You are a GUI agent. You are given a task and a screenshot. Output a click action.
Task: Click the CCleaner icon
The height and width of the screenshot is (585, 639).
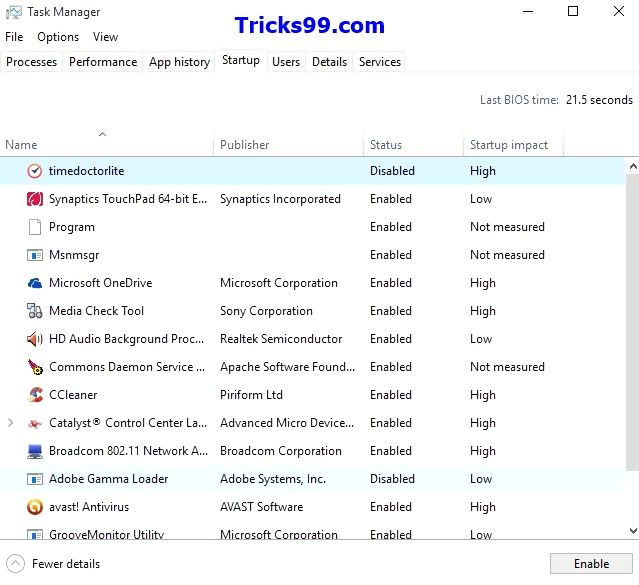coord(35,395)
